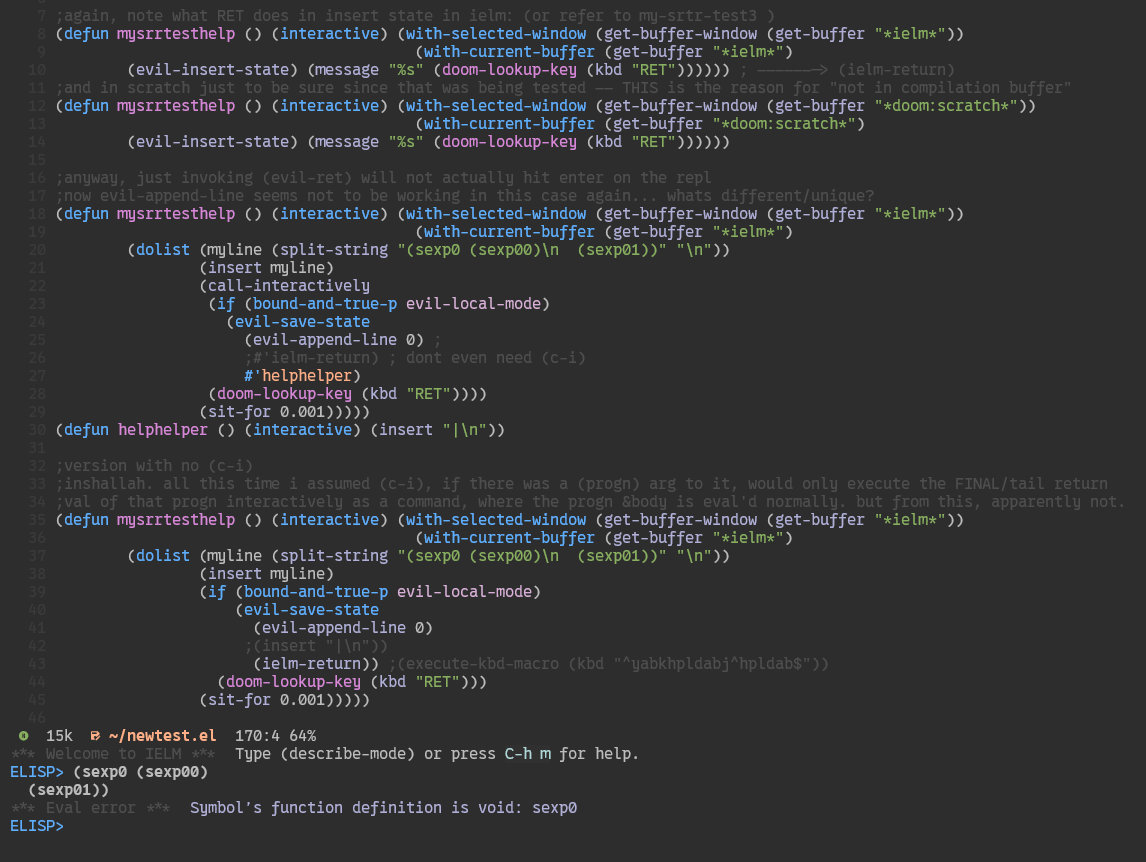The width and height of the screenshot is (1146, 862).
Task: Click the commented (ielm-return) on line 10
Action: (x=896, y=70)
